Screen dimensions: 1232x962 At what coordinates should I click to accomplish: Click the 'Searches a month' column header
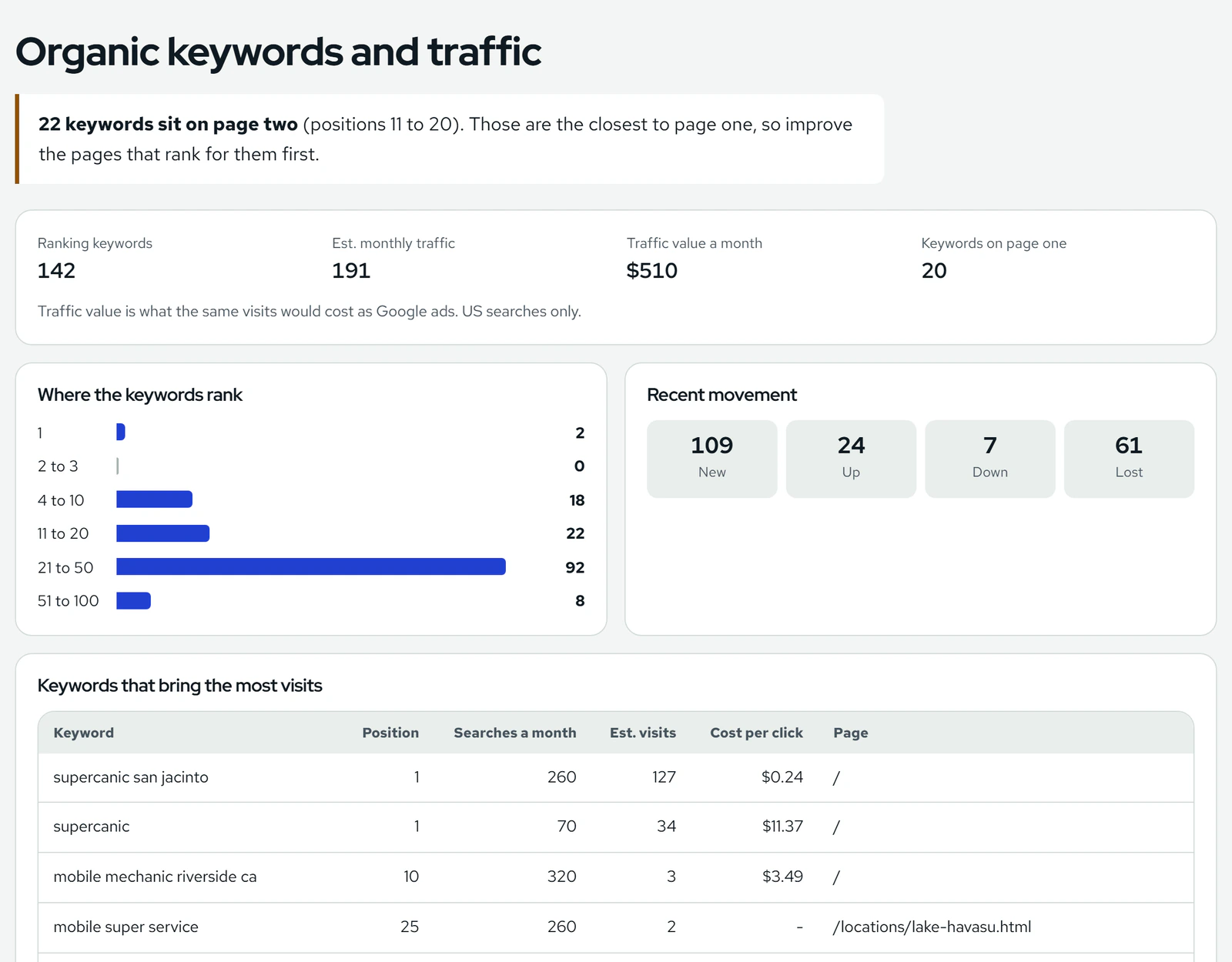515,733
